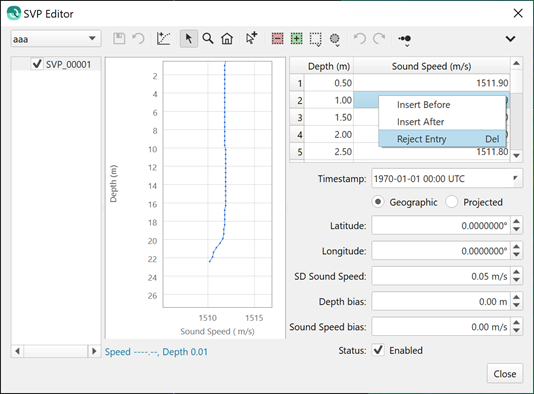Open the Timestamp dropdown arrow

(515, 178)
